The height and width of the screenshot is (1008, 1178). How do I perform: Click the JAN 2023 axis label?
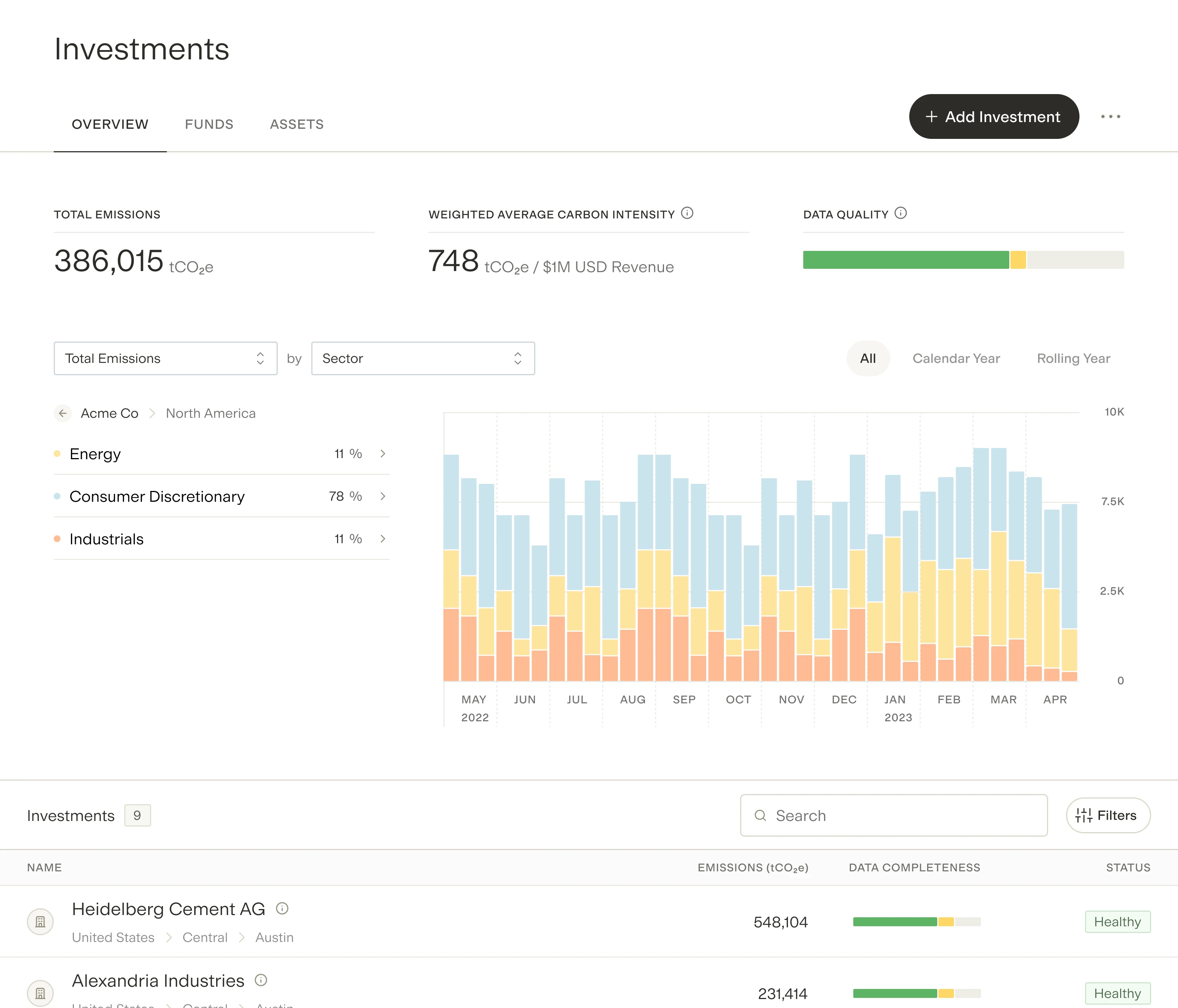(x=898, y=708)
